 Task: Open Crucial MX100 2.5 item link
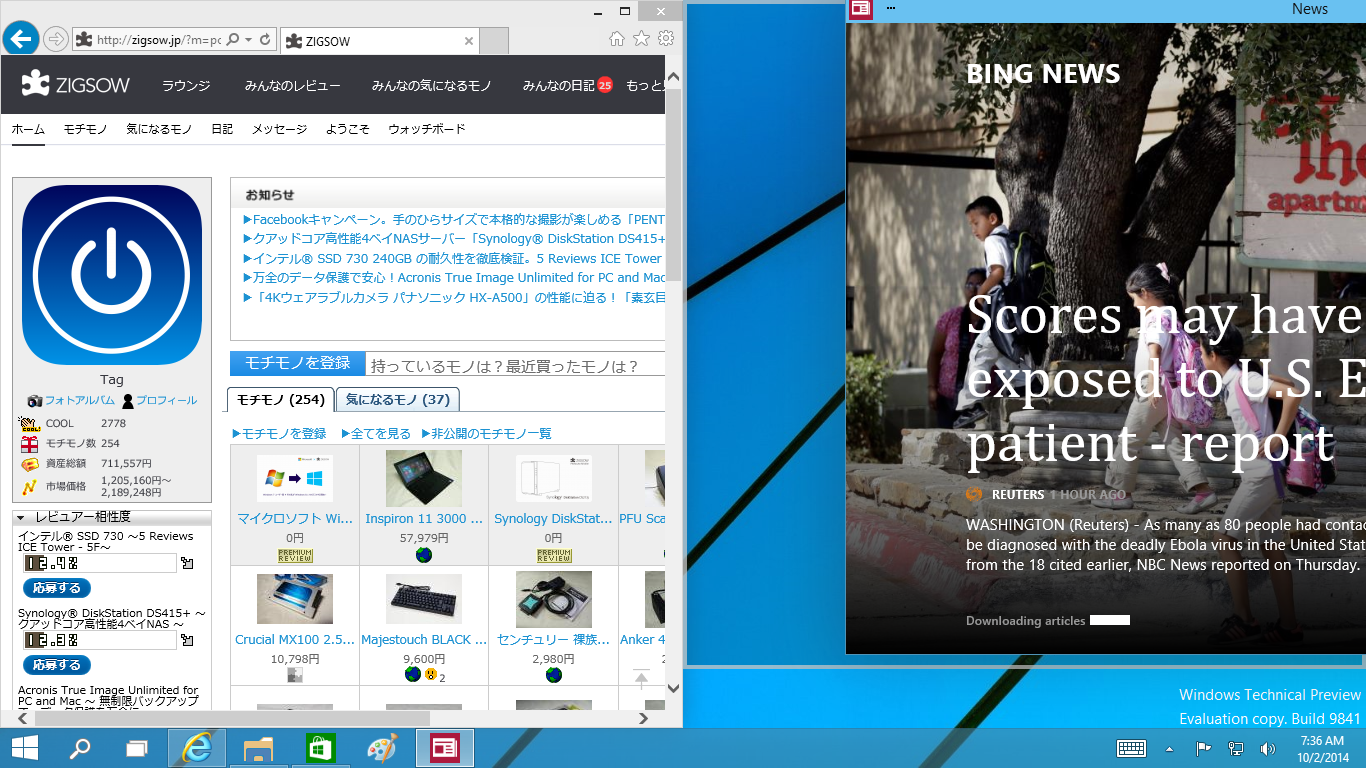295,640
